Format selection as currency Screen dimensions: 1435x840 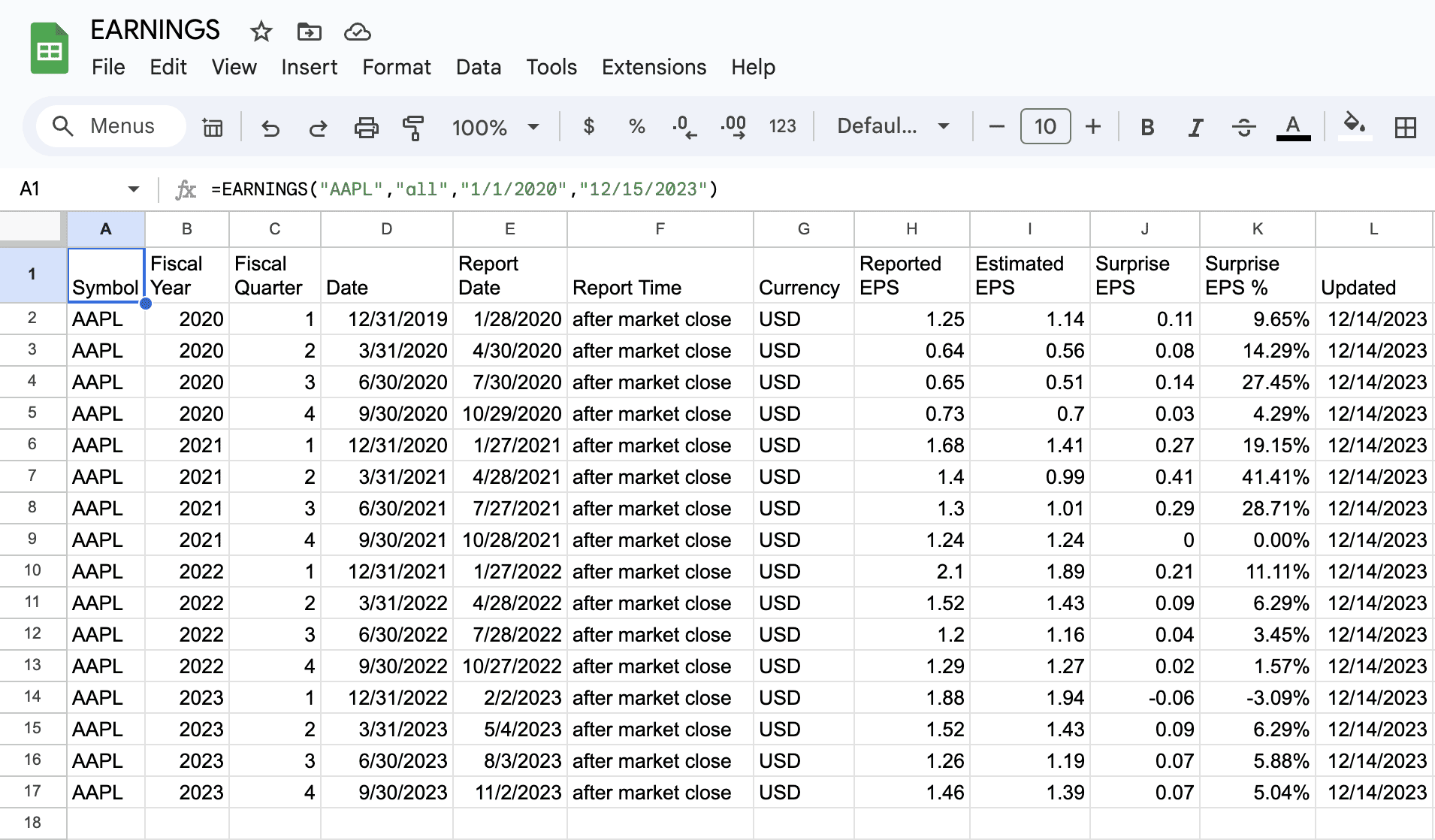pos(590,126)
